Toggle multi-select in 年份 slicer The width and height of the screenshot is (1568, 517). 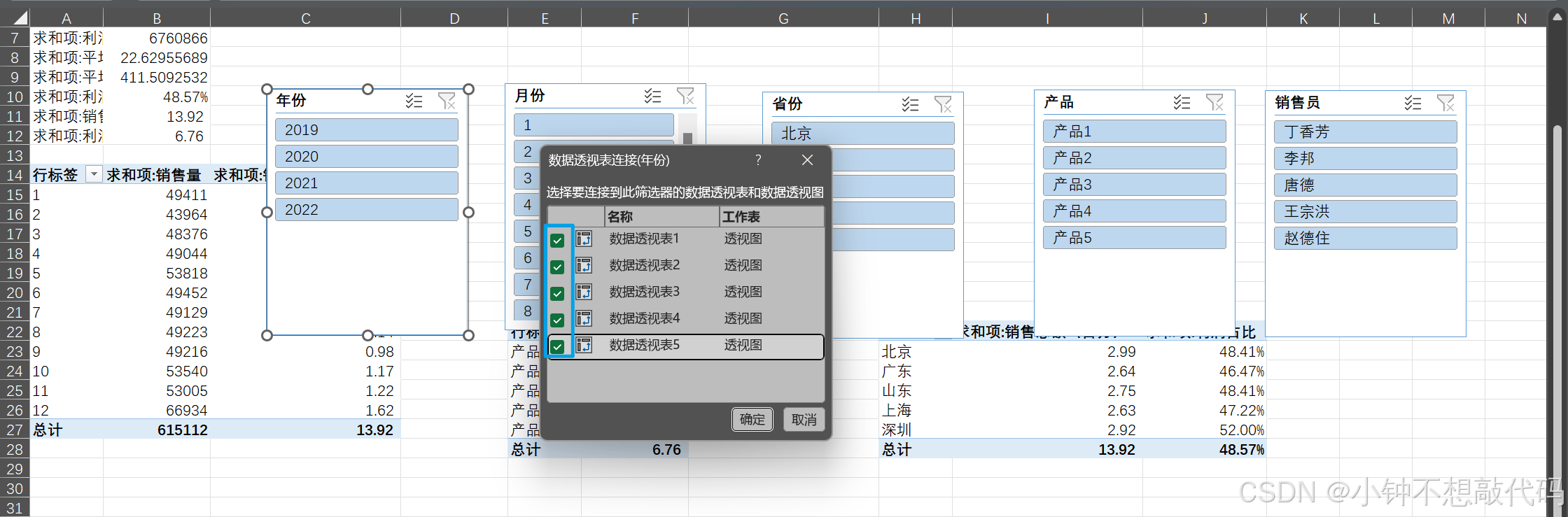(x=414, y=101)
